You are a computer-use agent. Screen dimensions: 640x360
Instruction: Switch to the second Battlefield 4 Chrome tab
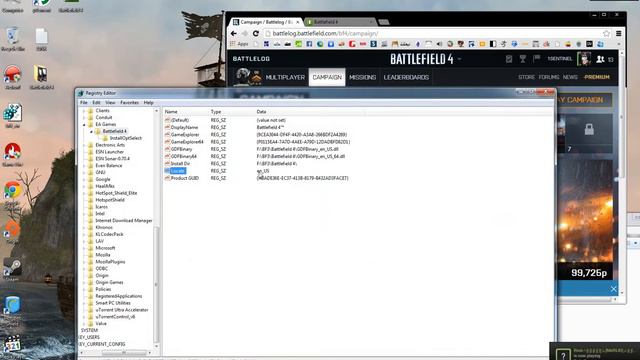pyautogui.click(x=340, y=22)
